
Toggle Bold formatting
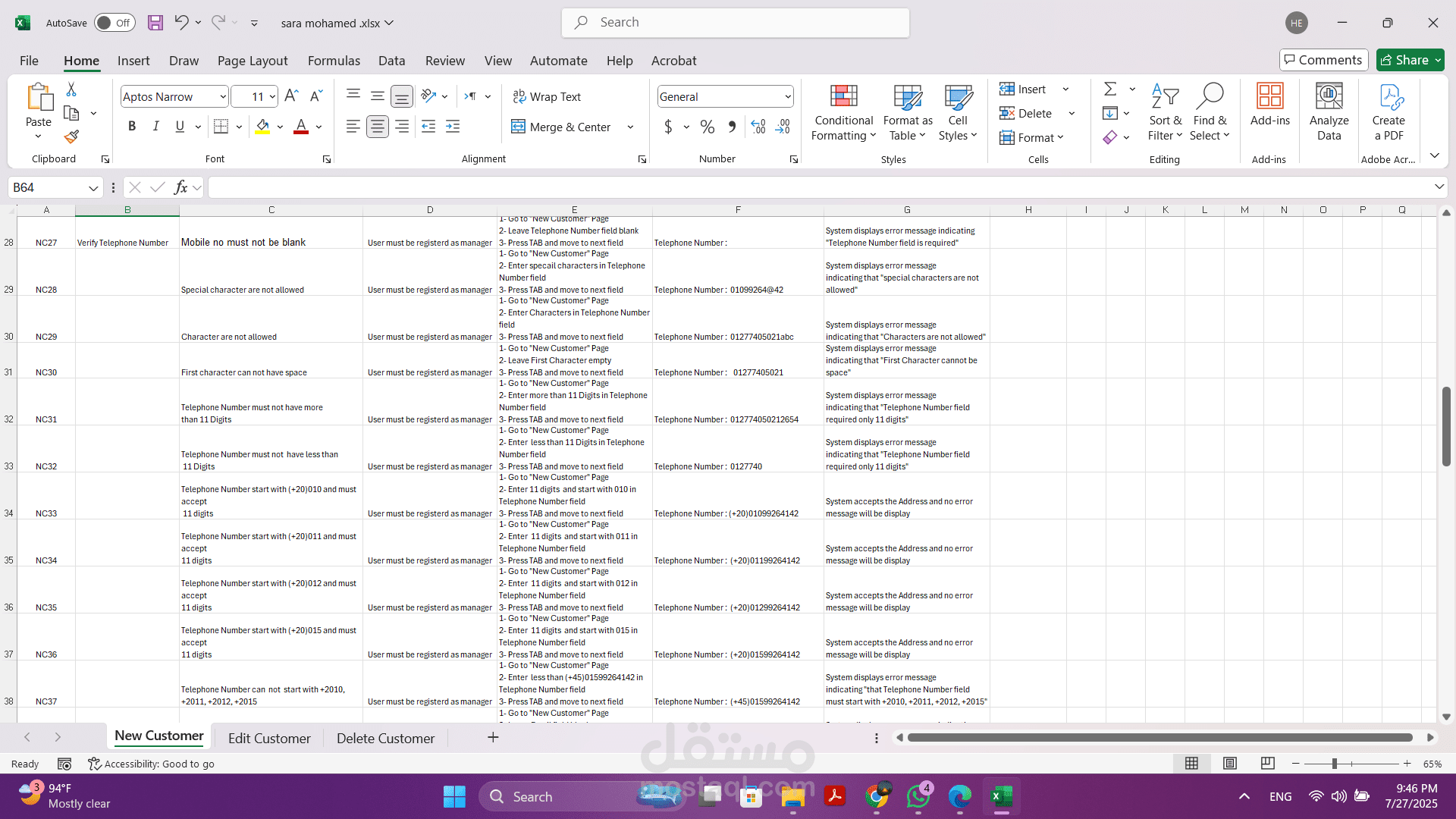[132, 127]
